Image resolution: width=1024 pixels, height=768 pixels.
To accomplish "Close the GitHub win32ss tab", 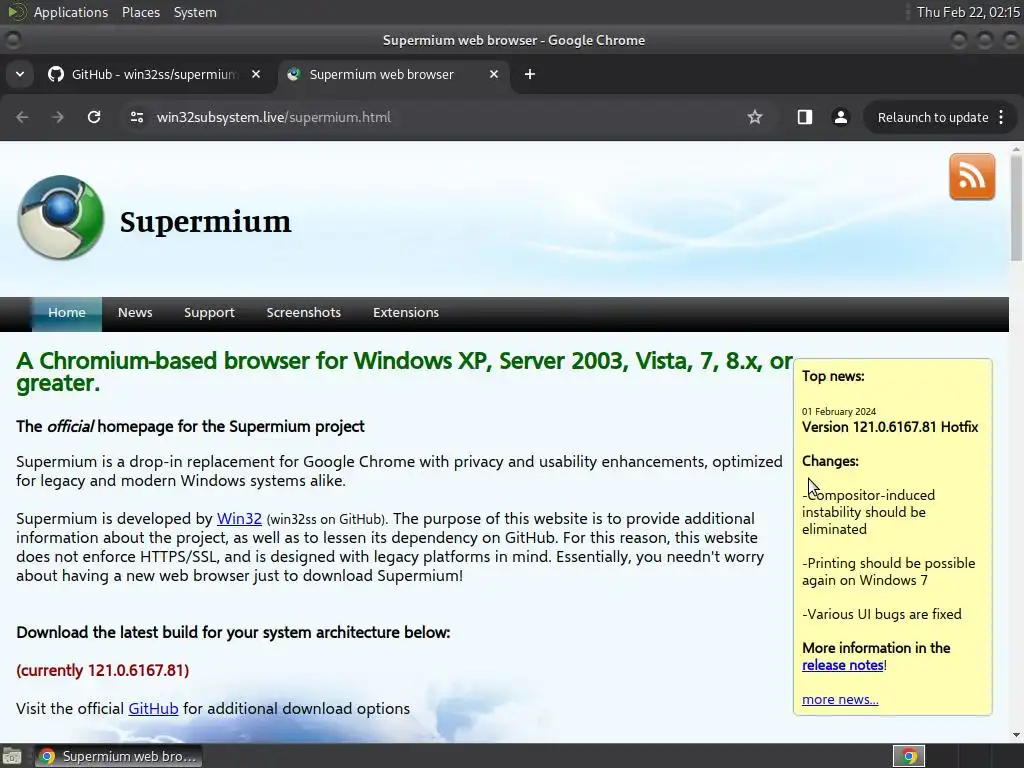I will click(256, 74).
